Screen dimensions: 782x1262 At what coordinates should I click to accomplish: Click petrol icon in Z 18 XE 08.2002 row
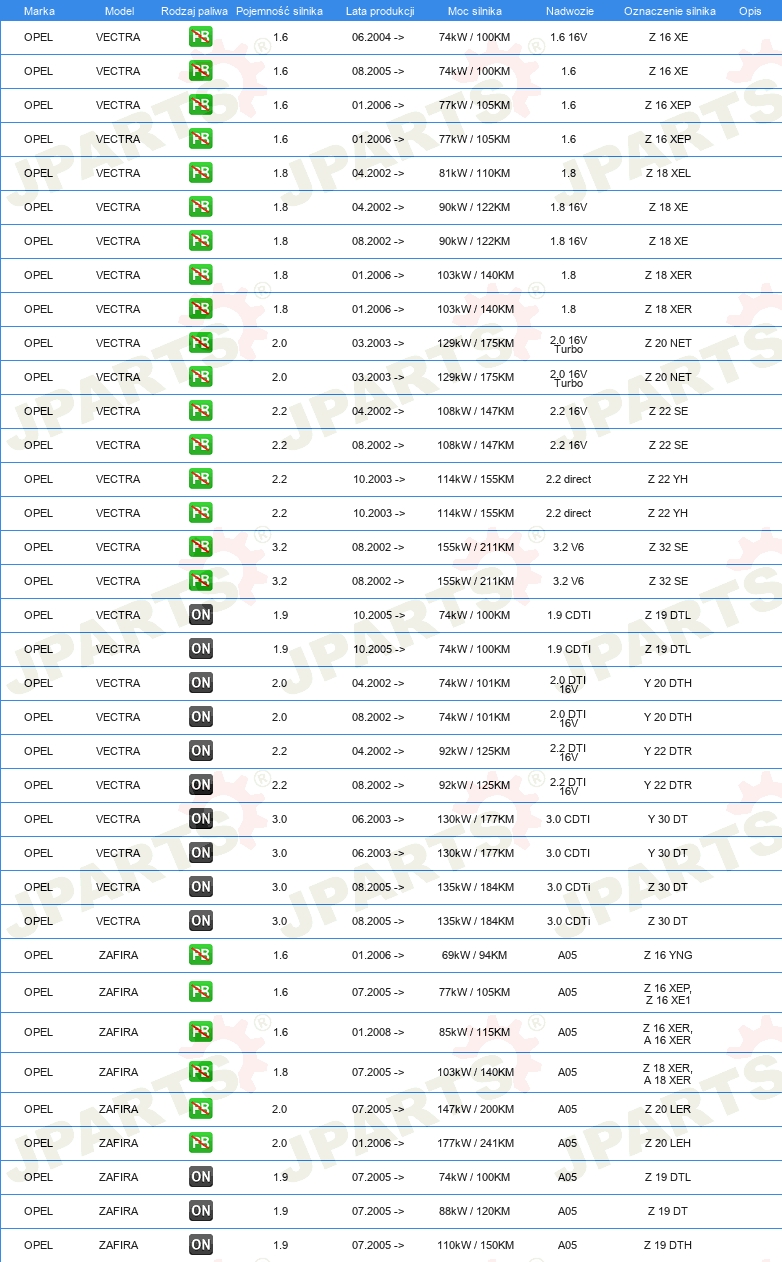(x=201, y=241)
